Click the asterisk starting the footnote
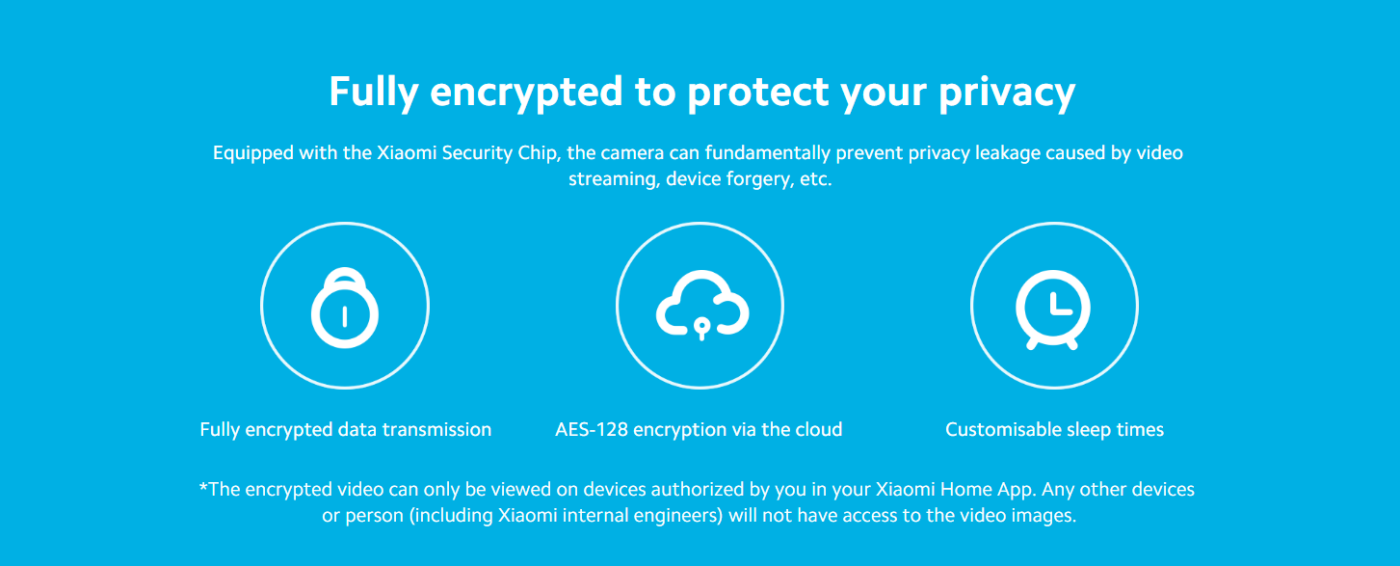 point(203,489)
